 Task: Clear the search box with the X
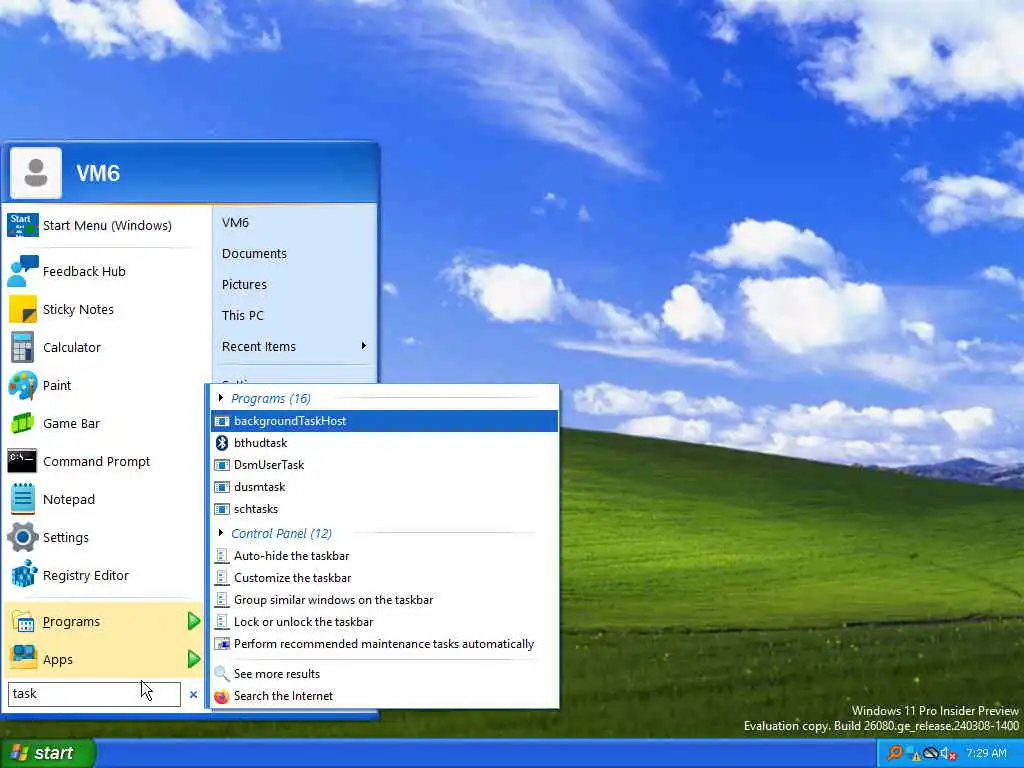tap(193, 694)
